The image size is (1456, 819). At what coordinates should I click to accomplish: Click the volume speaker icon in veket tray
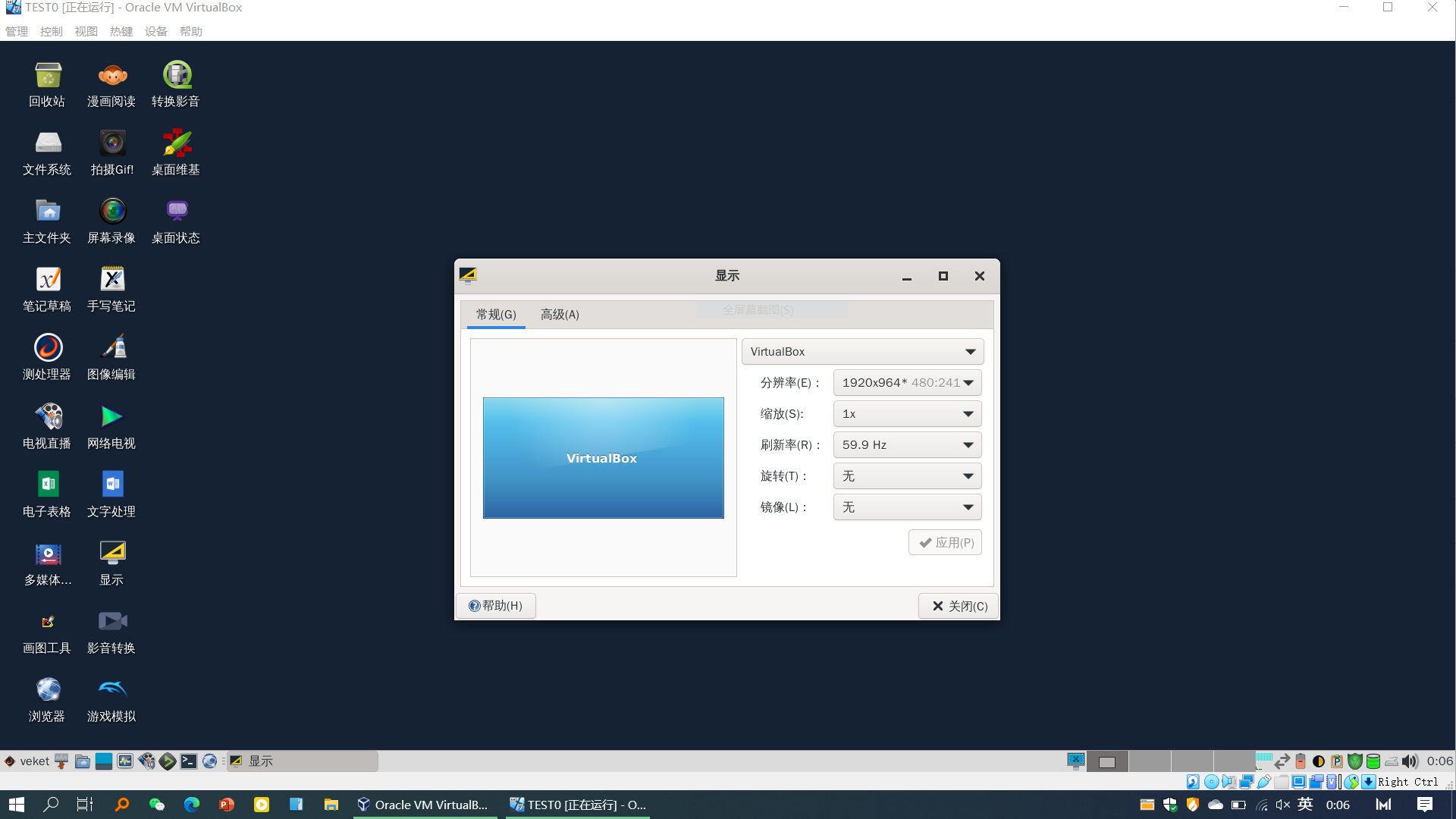[x=1410, y=761]
